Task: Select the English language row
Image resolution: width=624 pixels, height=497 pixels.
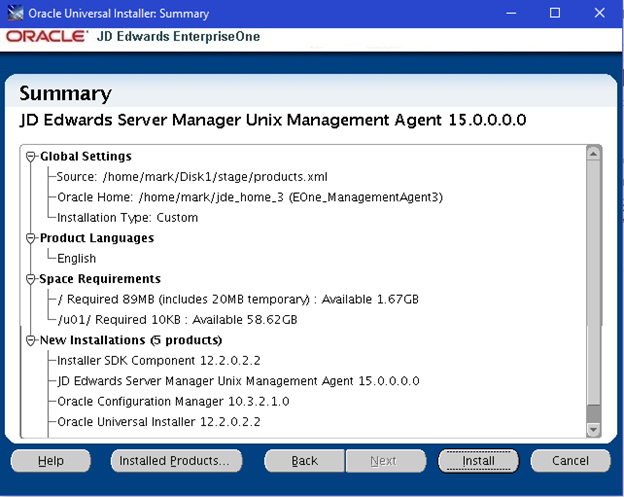Action: pos(76,259)
